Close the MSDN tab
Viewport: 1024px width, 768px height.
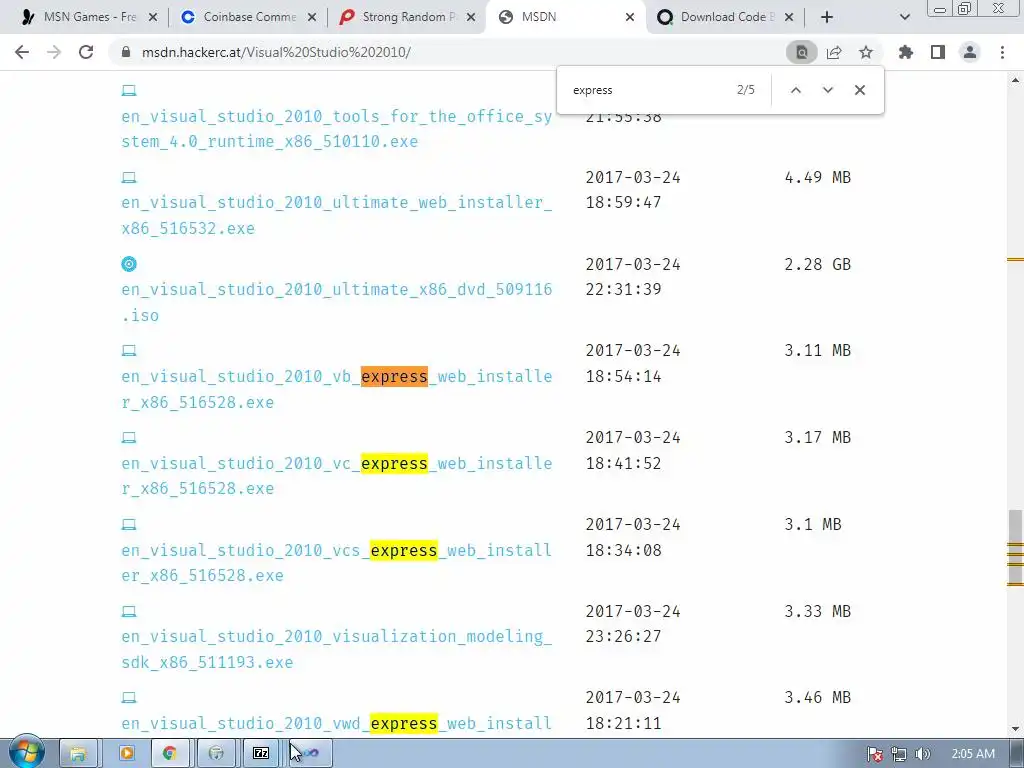(x=630, y=17)
